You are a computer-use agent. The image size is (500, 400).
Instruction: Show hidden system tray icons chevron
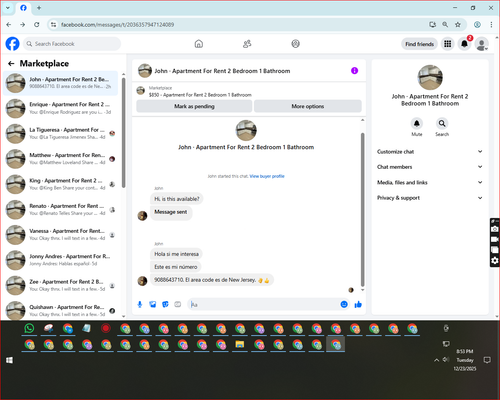pos(436,360)
